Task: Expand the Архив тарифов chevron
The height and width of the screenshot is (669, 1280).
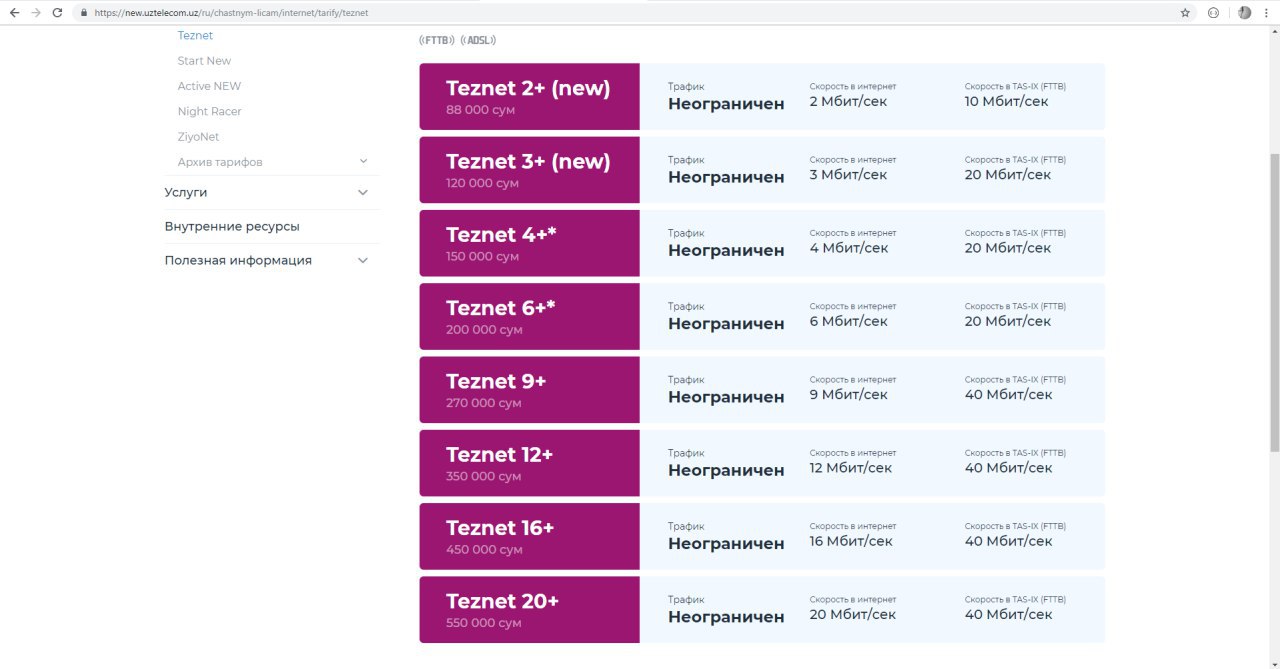Action: click(363, 161)
